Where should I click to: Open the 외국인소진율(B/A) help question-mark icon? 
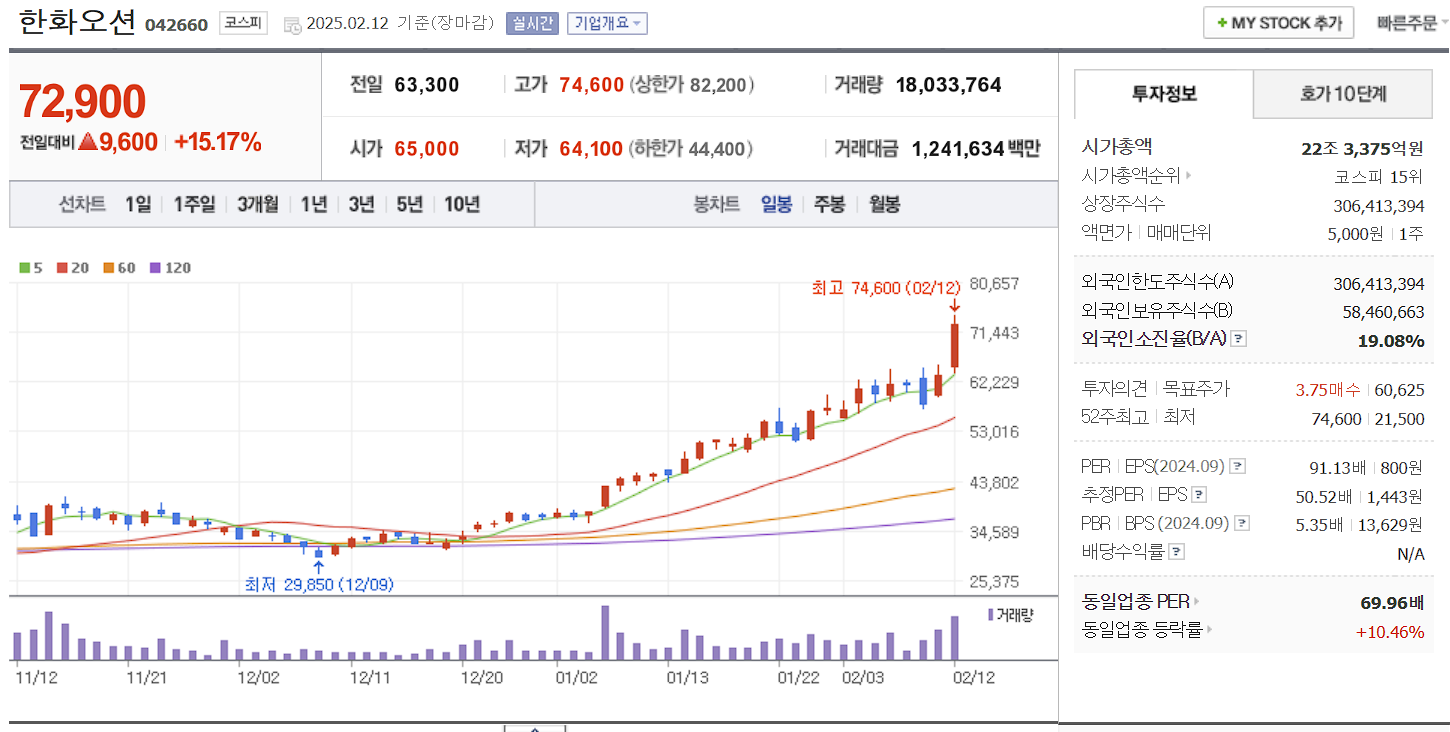tap(1238, 340)
